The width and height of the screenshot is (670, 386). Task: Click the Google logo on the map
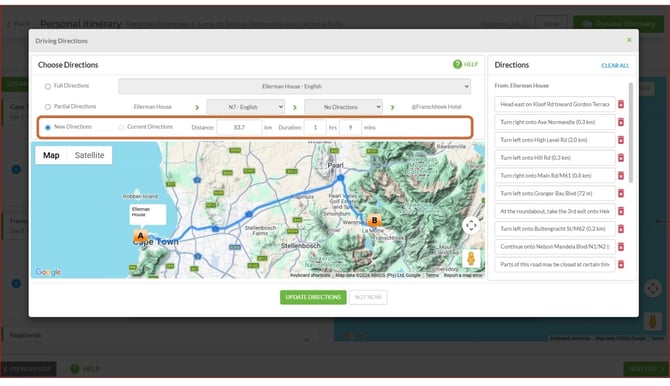48,272
